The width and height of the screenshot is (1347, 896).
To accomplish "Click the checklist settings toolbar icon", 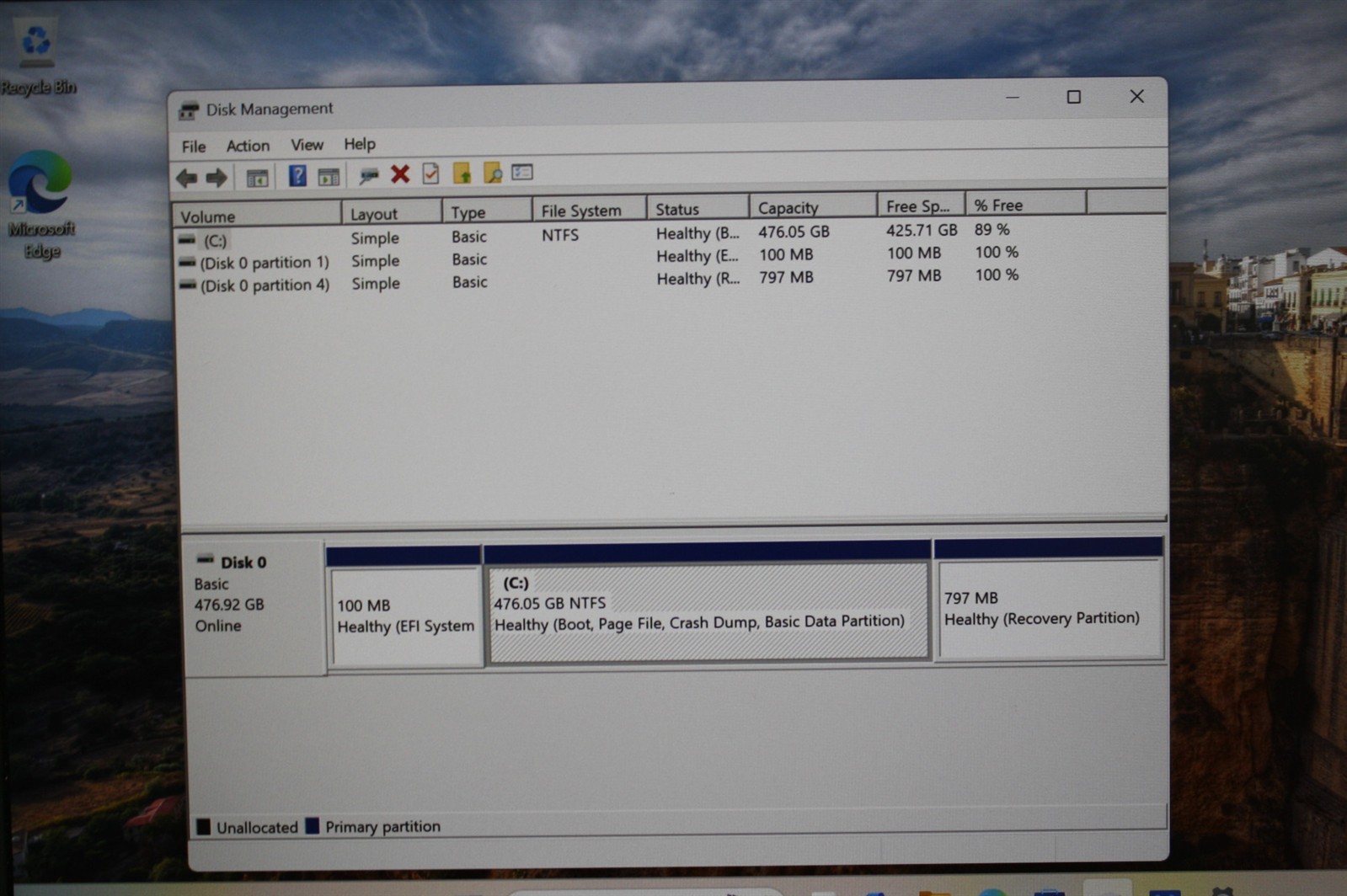I will [522, 172].
